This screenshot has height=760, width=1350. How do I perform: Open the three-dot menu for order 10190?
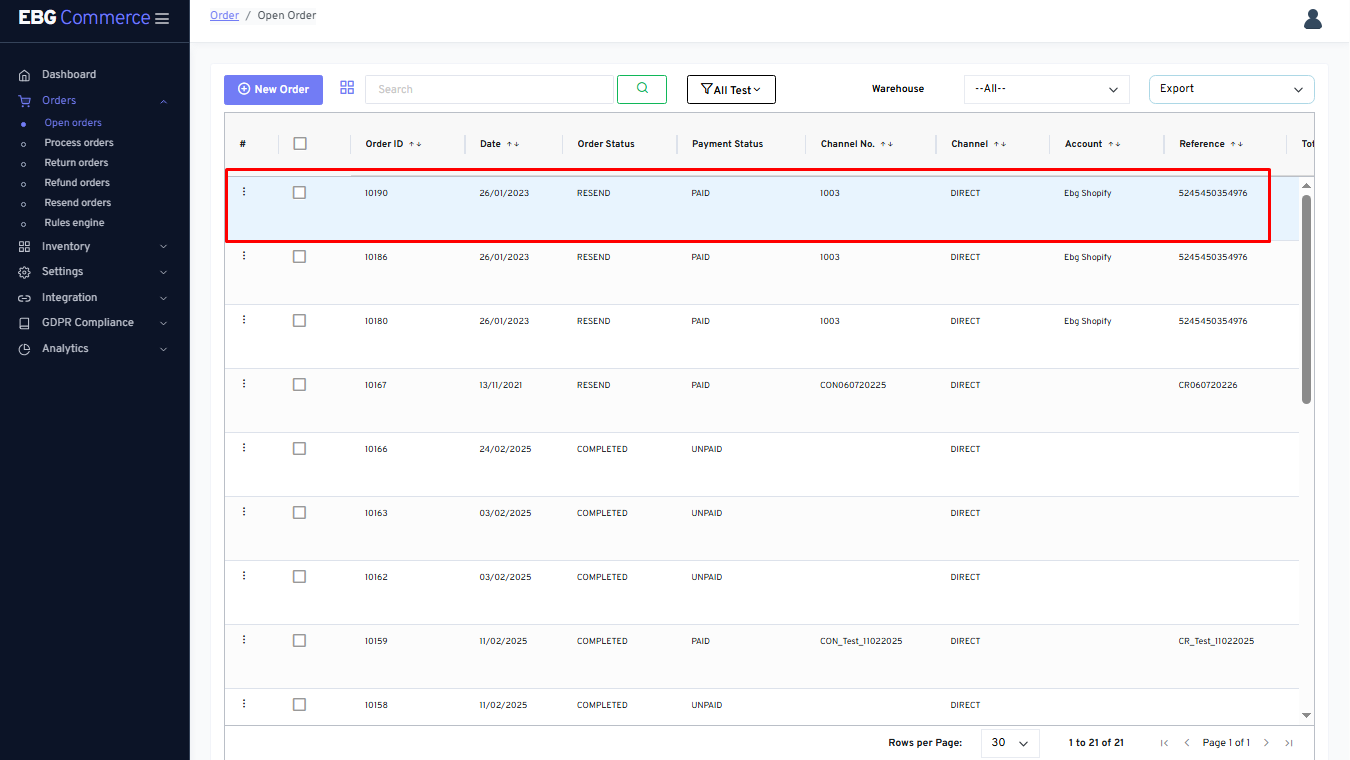coord(244,192)
